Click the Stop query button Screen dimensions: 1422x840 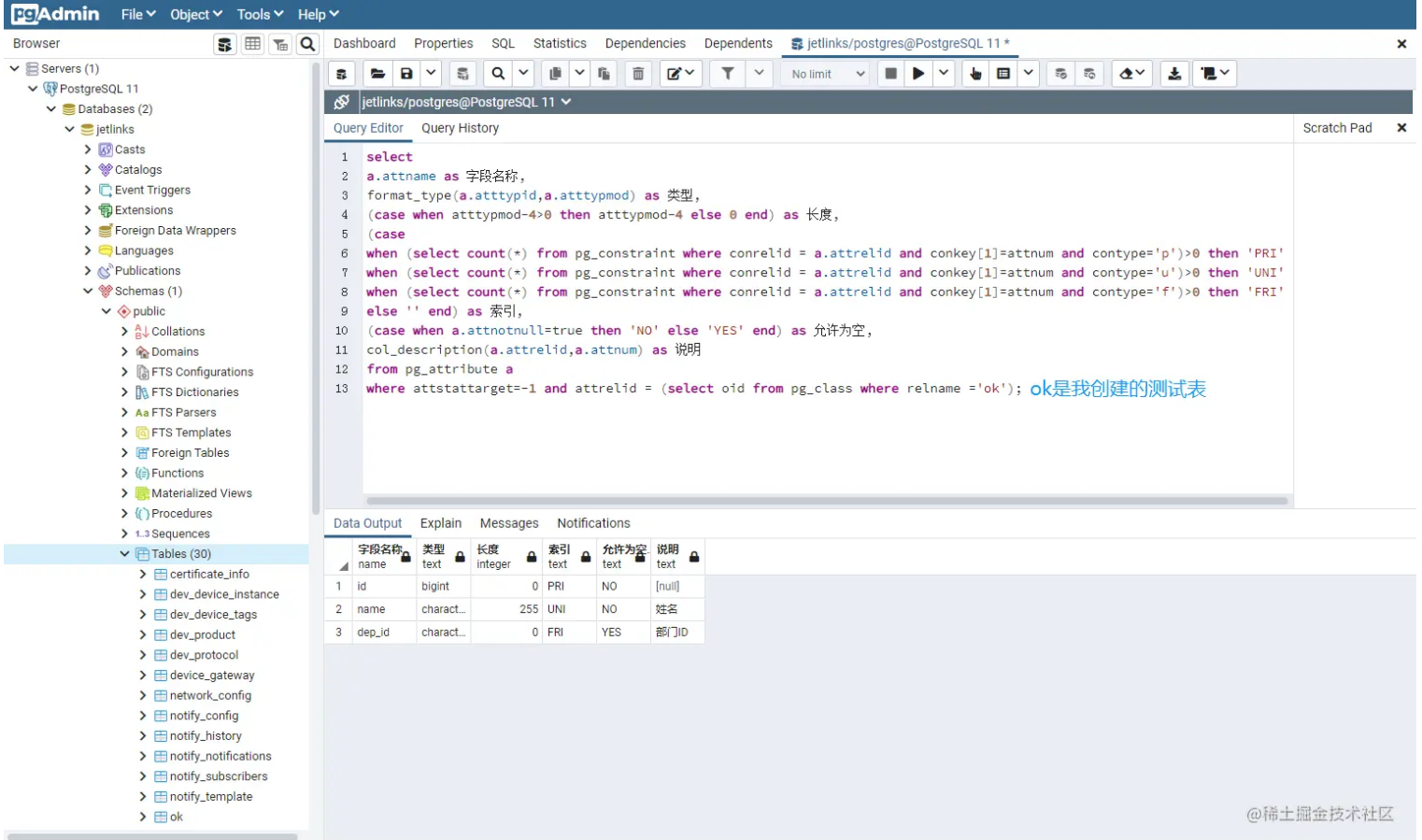(x=890, y=74)
